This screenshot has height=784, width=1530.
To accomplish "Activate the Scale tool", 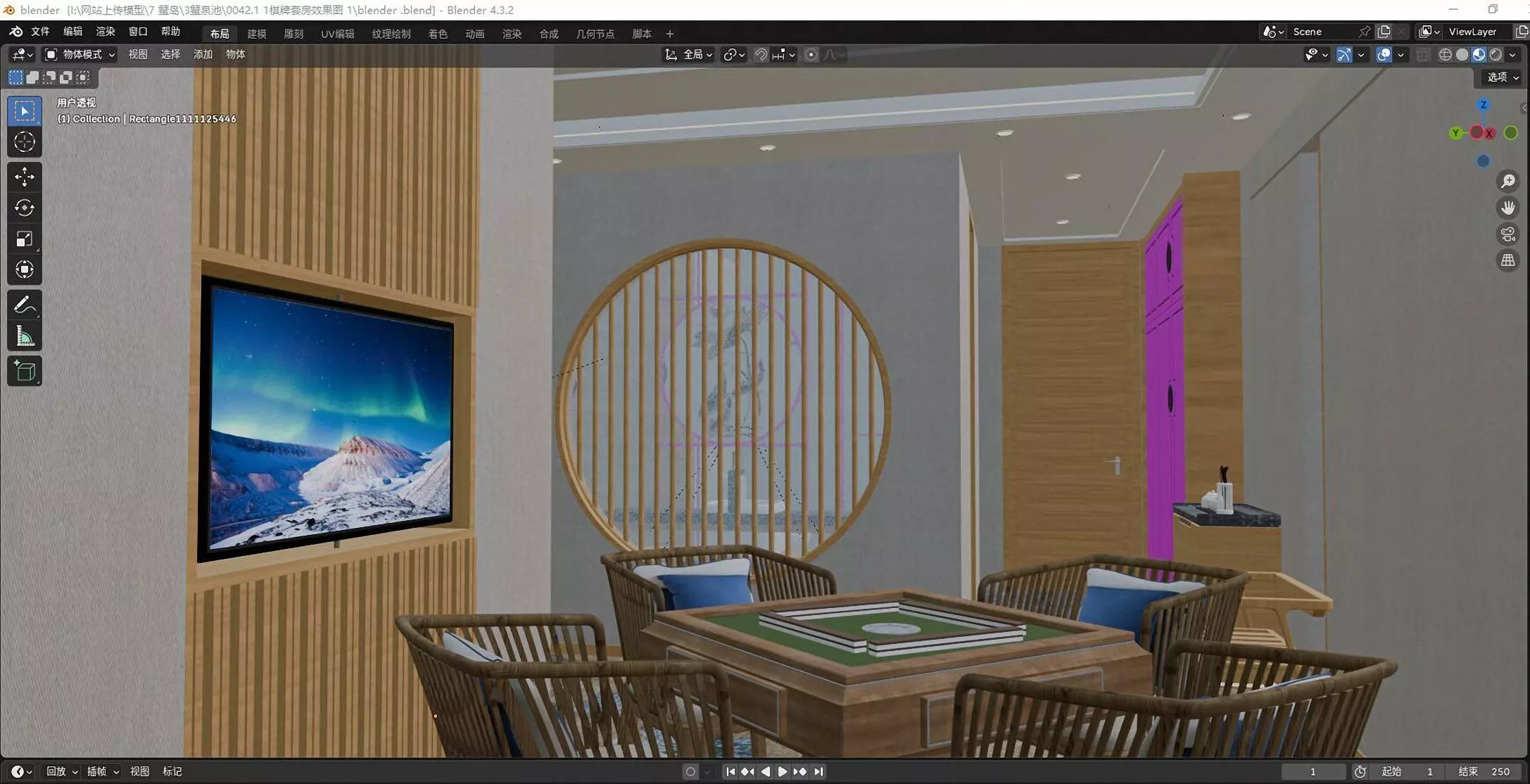I will point(25,239).
